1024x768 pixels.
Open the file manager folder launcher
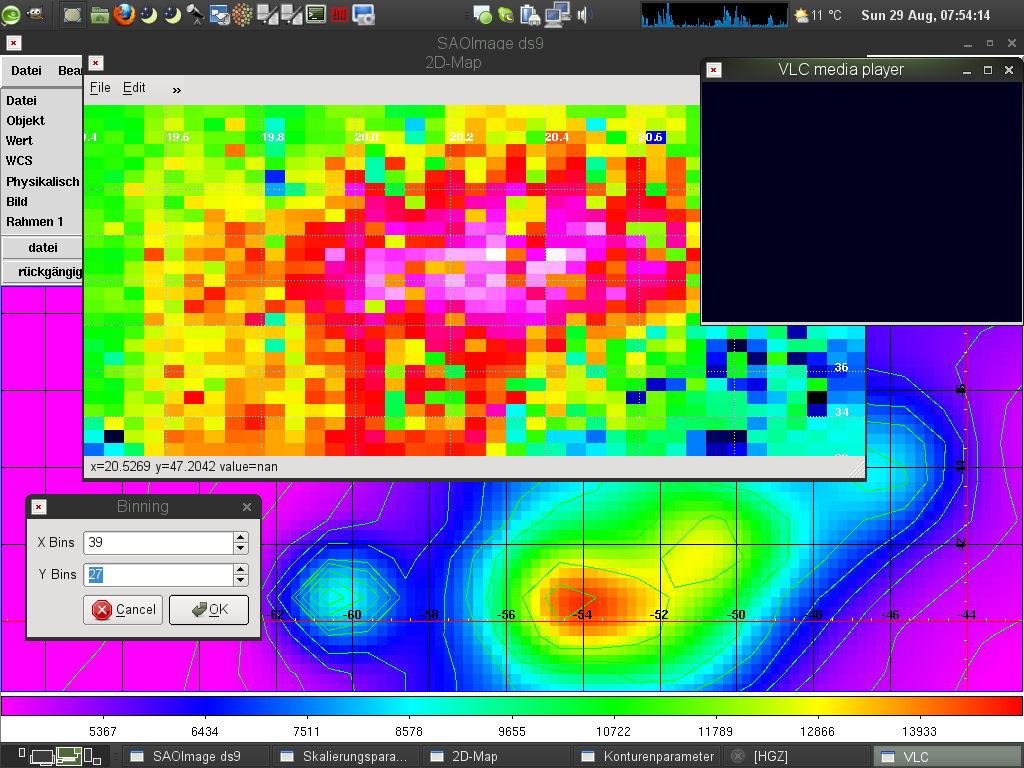pos(99,14)
